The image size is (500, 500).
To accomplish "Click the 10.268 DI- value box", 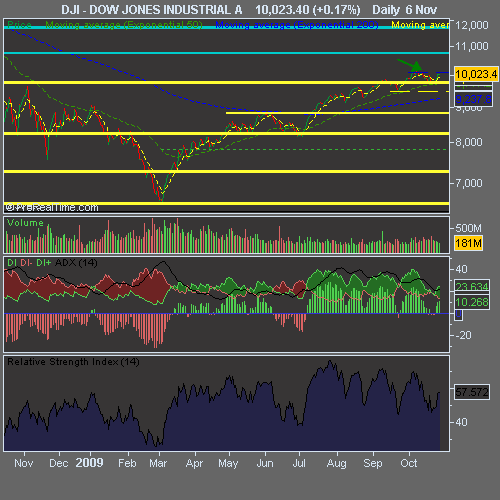I will pos(472,302).
